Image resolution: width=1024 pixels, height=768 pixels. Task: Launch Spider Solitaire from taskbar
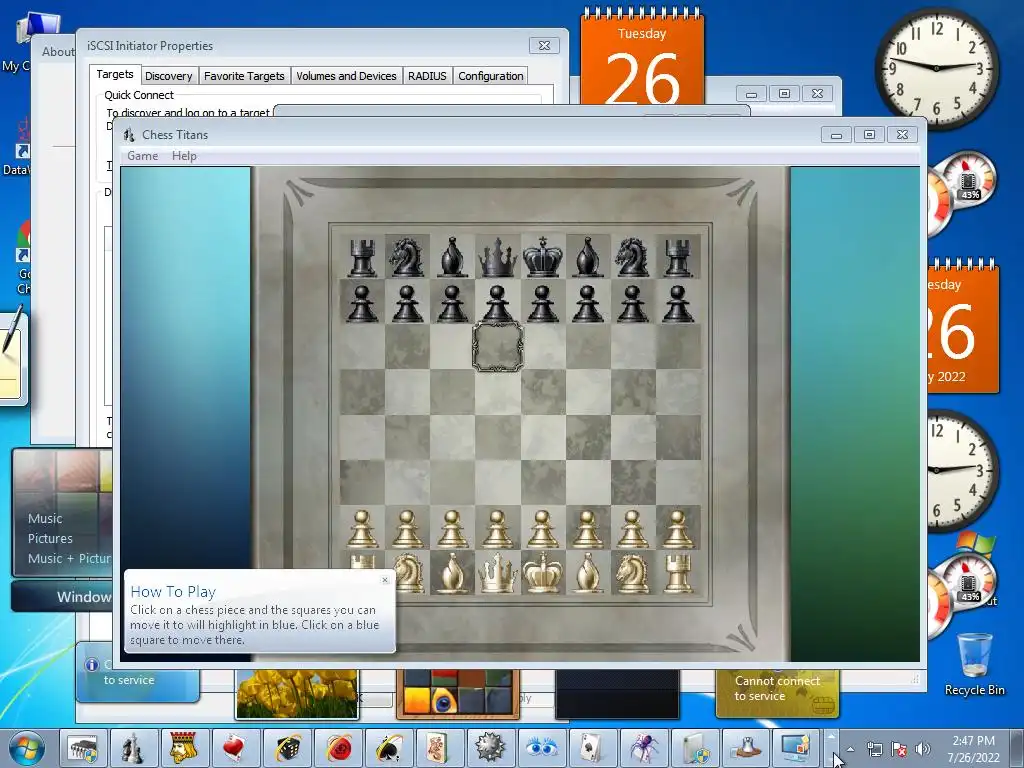(x=643, y=748)
